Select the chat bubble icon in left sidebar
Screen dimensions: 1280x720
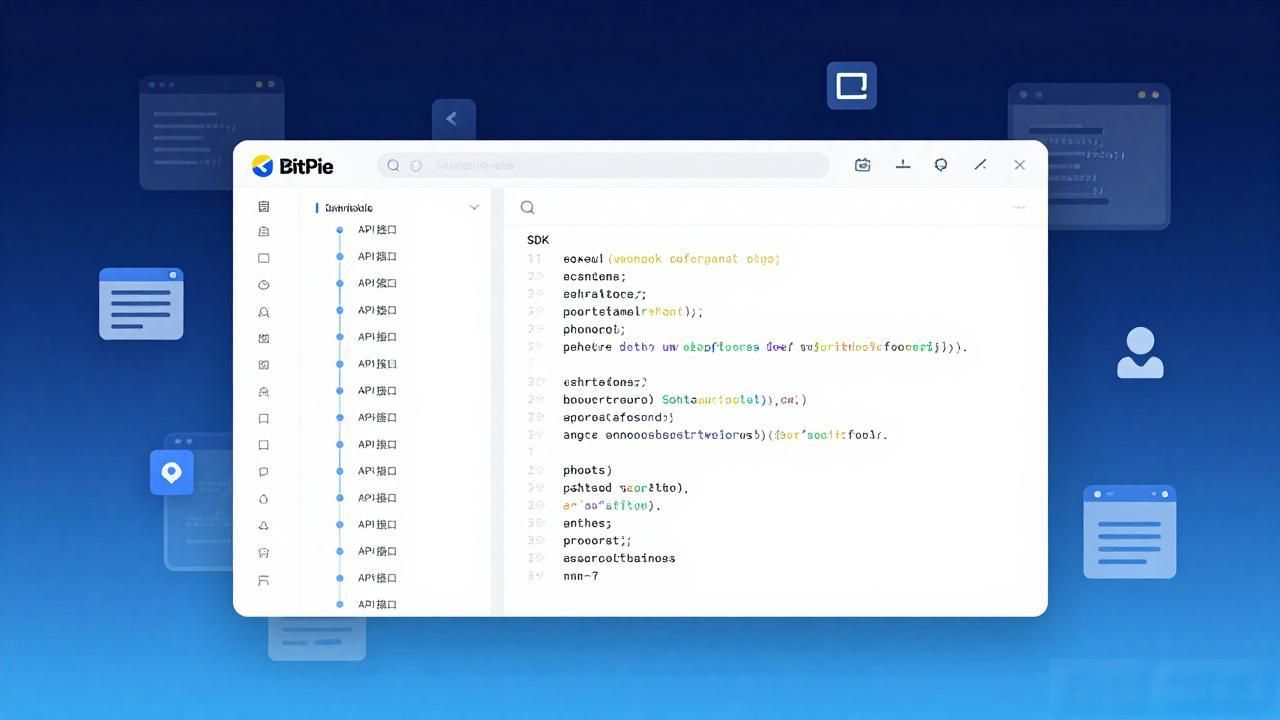coord(264,472)
